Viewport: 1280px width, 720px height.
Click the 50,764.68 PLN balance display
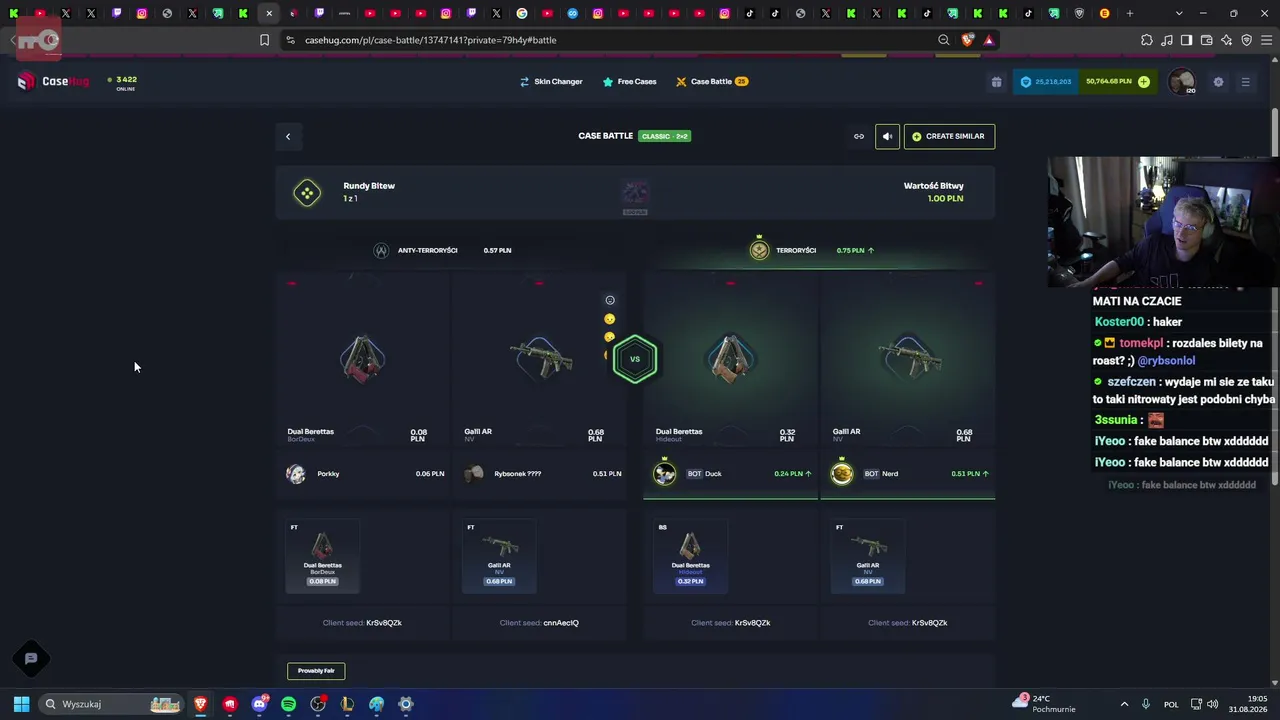[x=1109, y=82]
